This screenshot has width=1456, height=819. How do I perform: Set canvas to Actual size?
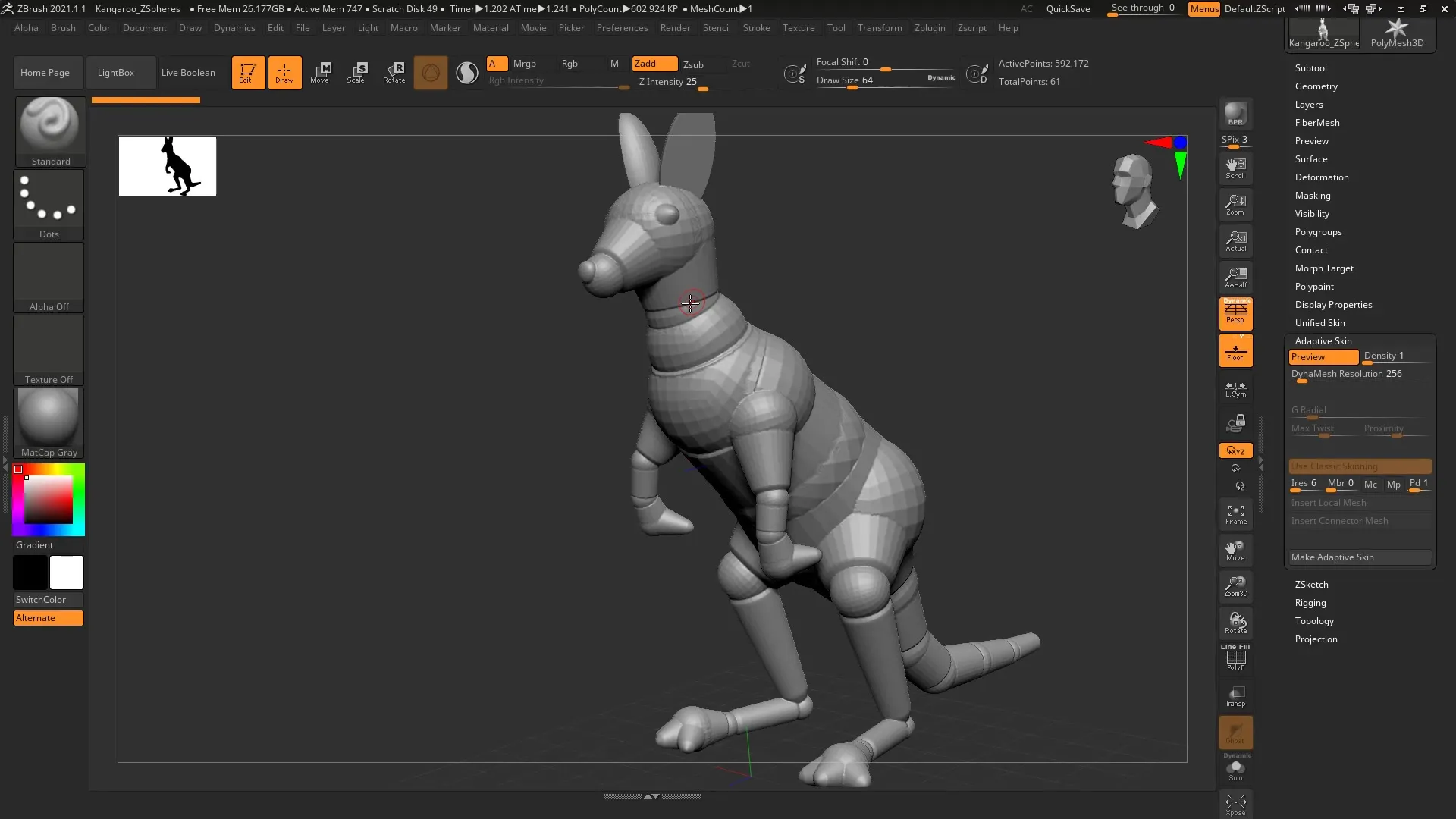click(x=1235, y=240)
